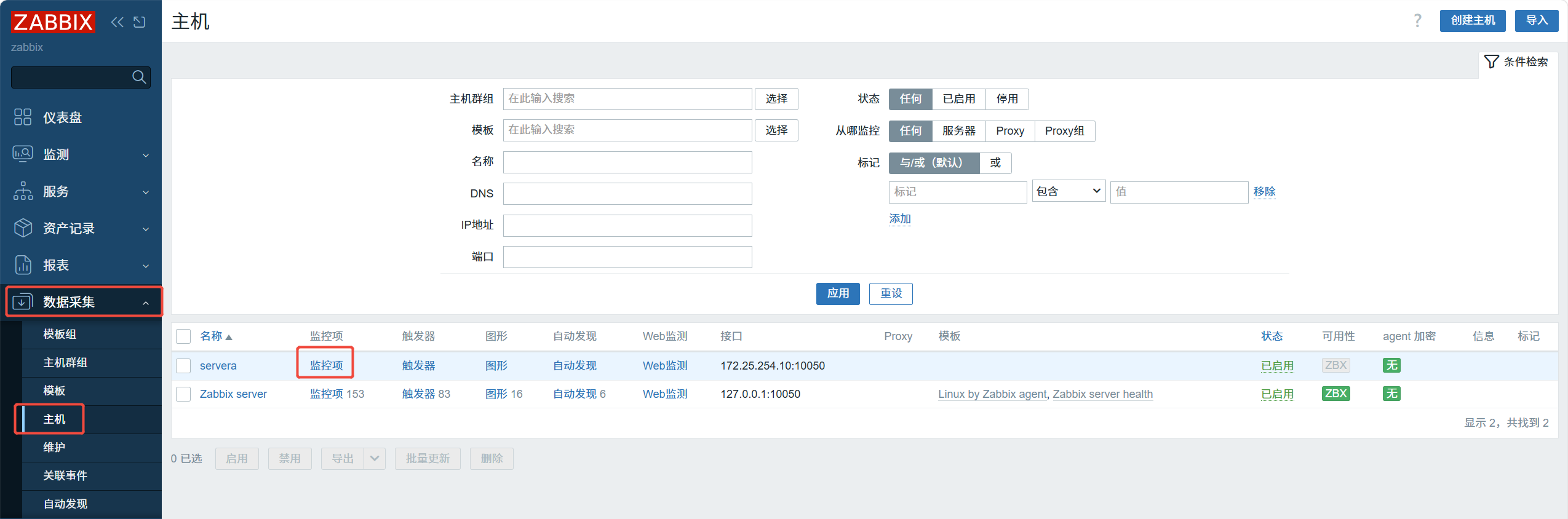
Task: Open 自动发现 in the sidebar submenu
Action: (x=65, y=504)
